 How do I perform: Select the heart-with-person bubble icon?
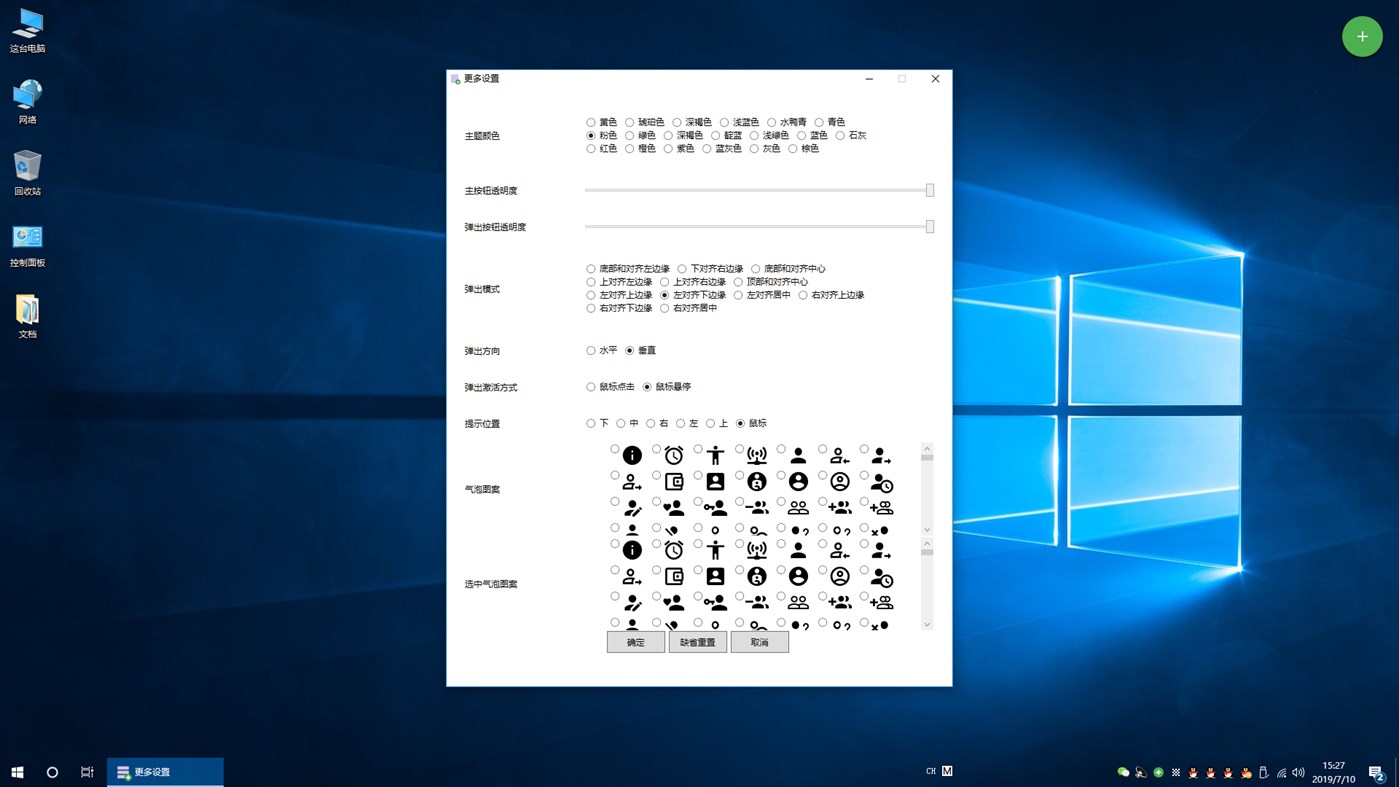[x=672, y=506]
